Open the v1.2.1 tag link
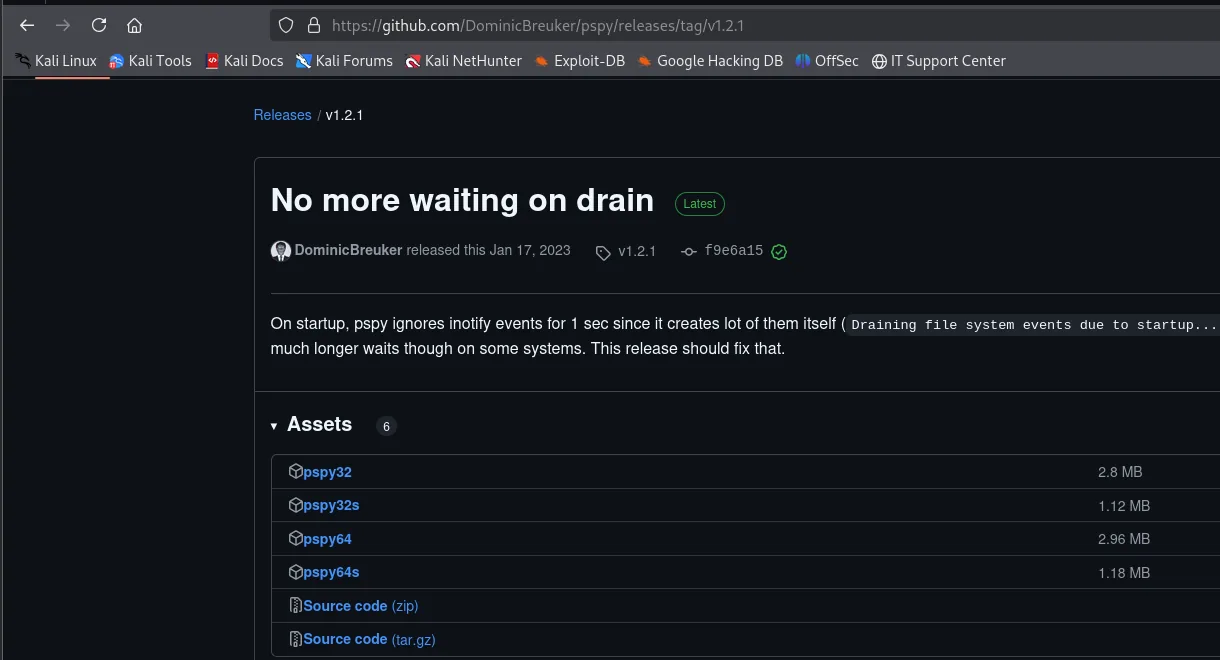 [x=637, y=251]
